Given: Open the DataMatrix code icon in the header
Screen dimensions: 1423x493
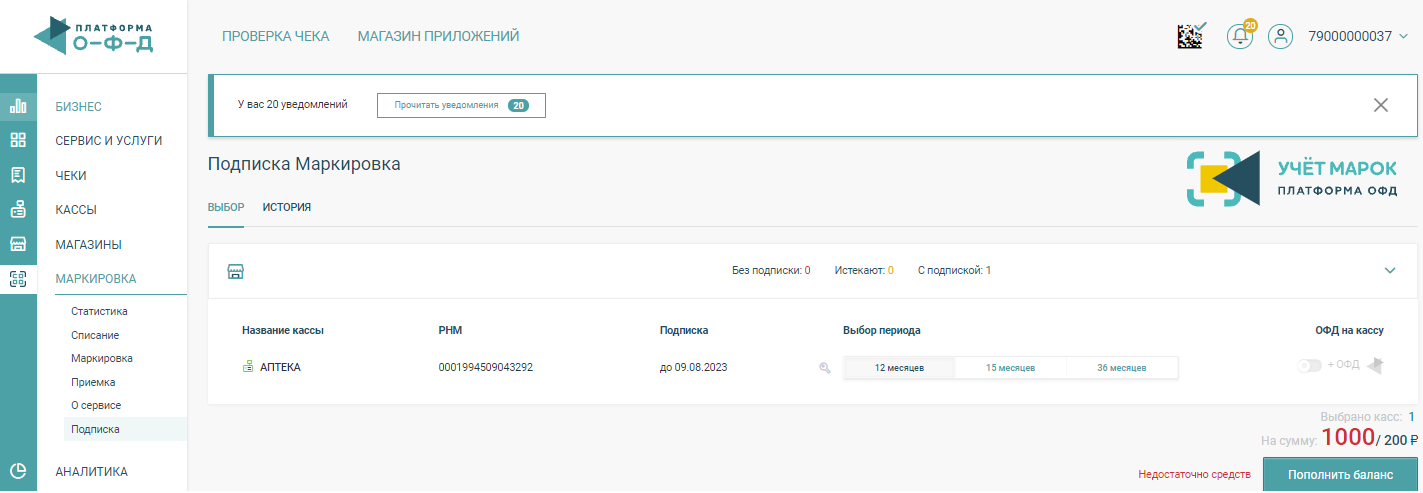Looking at the screenshot, I should tap(1191, 36).
